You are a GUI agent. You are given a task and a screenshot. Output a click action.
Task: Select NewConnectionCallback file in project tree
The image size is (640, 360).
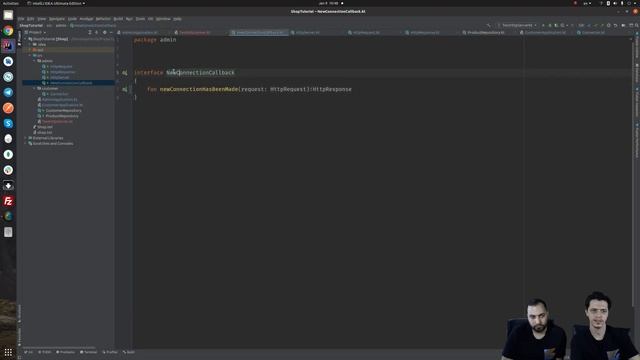68,83
